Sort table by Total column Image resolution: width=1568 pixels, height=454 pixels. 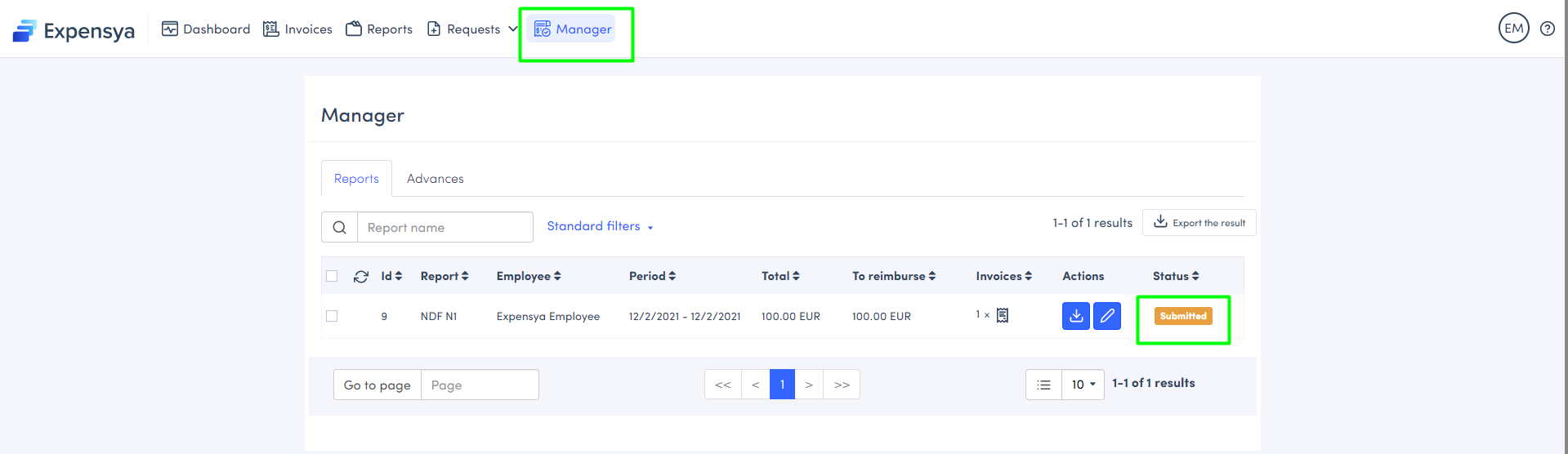(x=780, y=276)
